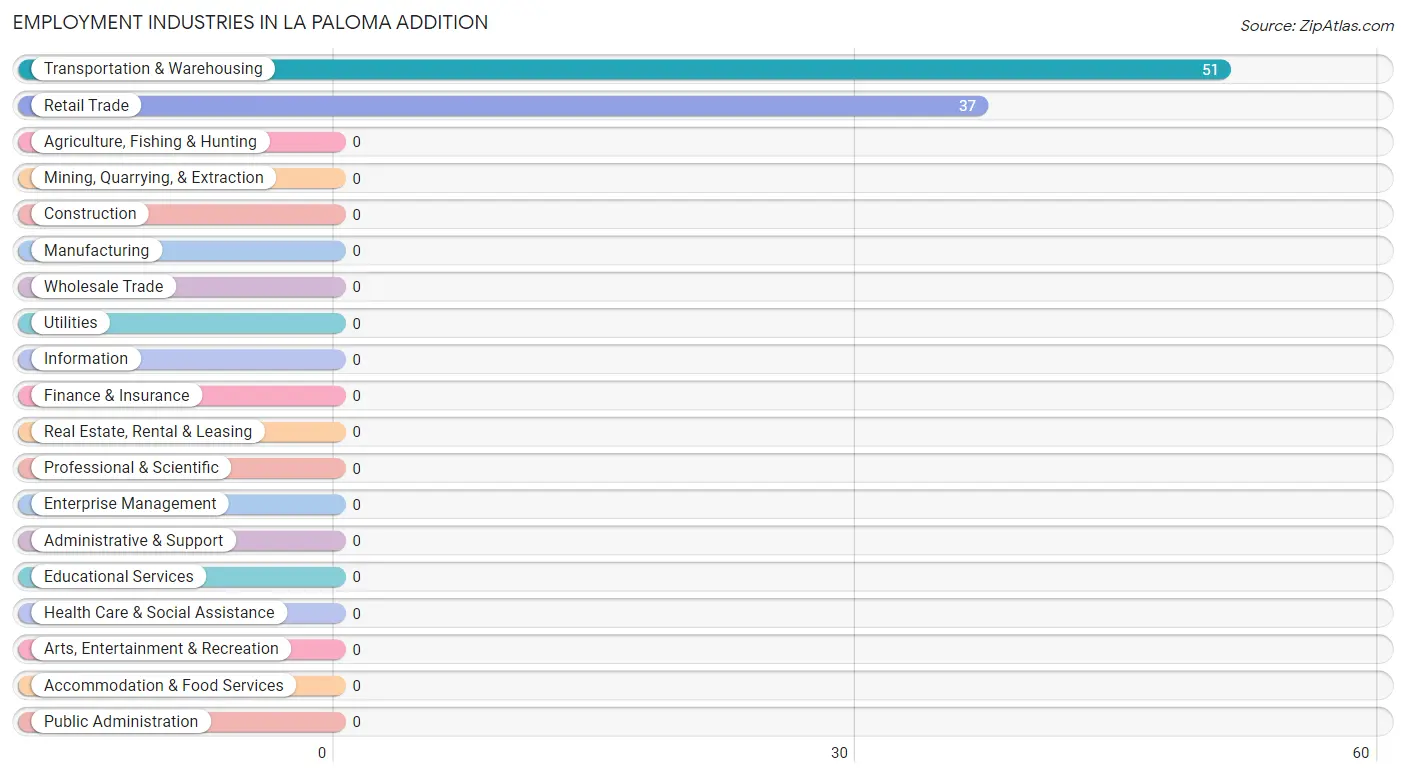
Task: Click the Wholesale Trade label
Action: 103,286
